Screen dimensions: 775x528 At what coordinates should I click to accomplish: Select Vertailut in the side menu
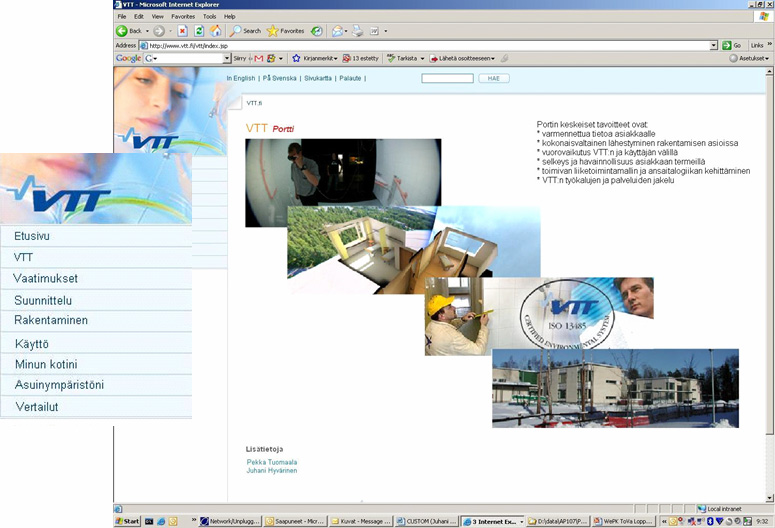click(x=96, y=407)
